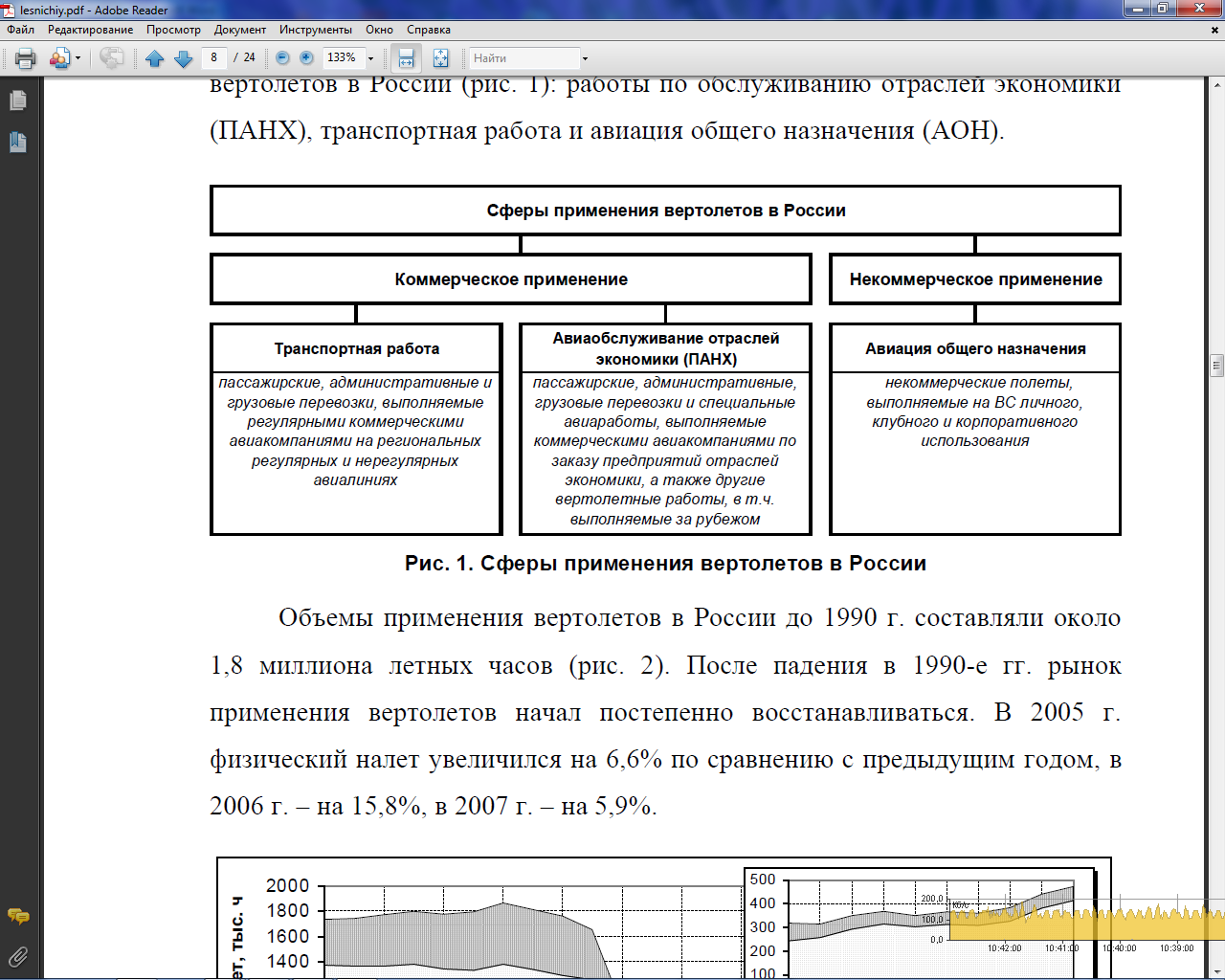Viewport: 1225px width, 980px height.
Task: Click the "Сферы применения вертолетов в России" top box
Action: pyautogui.click(x=665, y=211)
